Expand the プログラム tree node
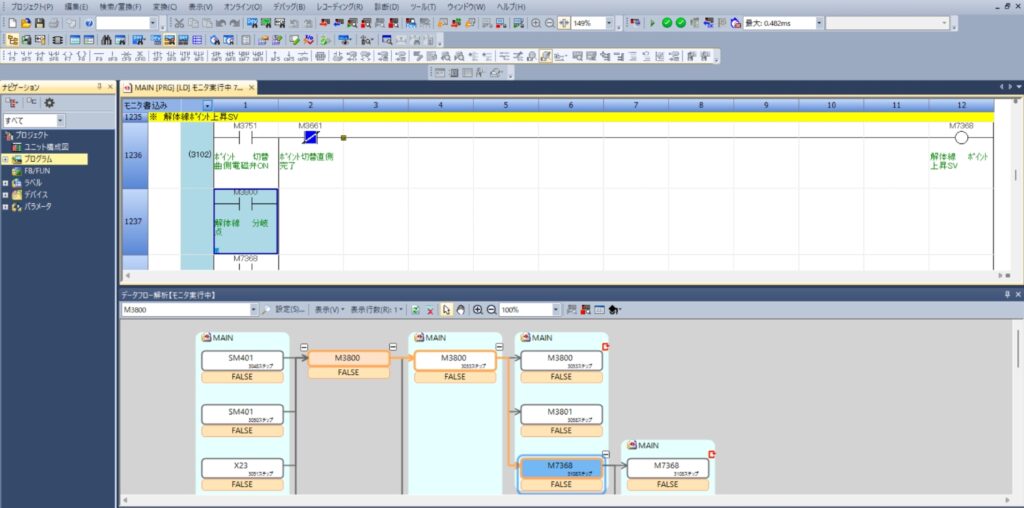Image resolution: width=1024 pixels, height=508 pixels. pos(5,159)
